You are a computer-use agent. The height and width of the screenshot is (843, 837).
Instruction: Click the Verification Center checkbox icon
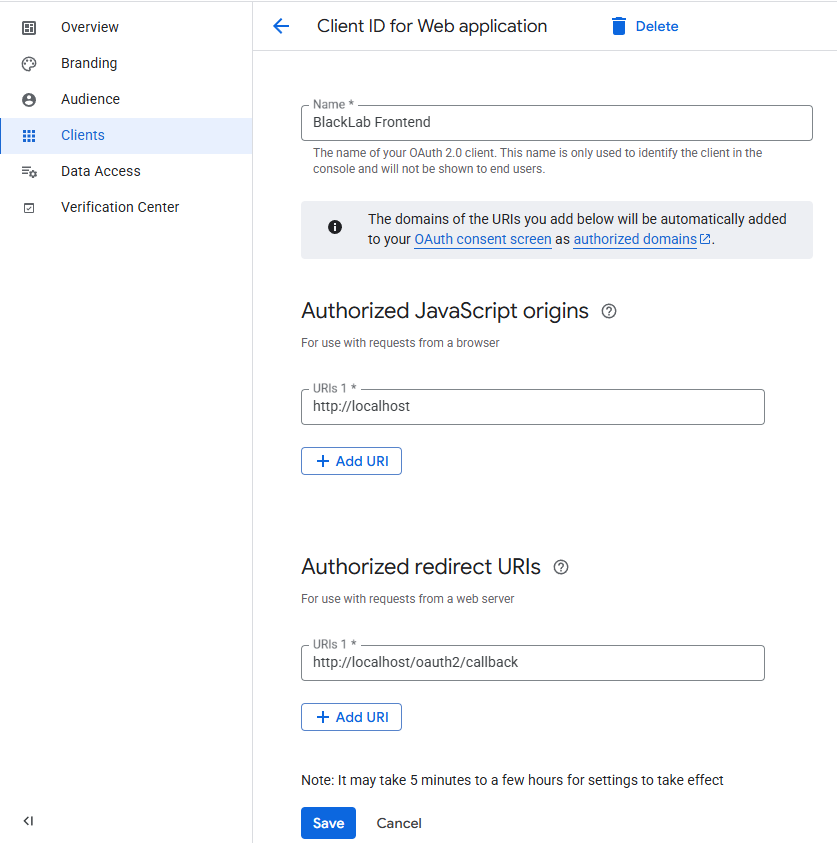tap(29, 208)
